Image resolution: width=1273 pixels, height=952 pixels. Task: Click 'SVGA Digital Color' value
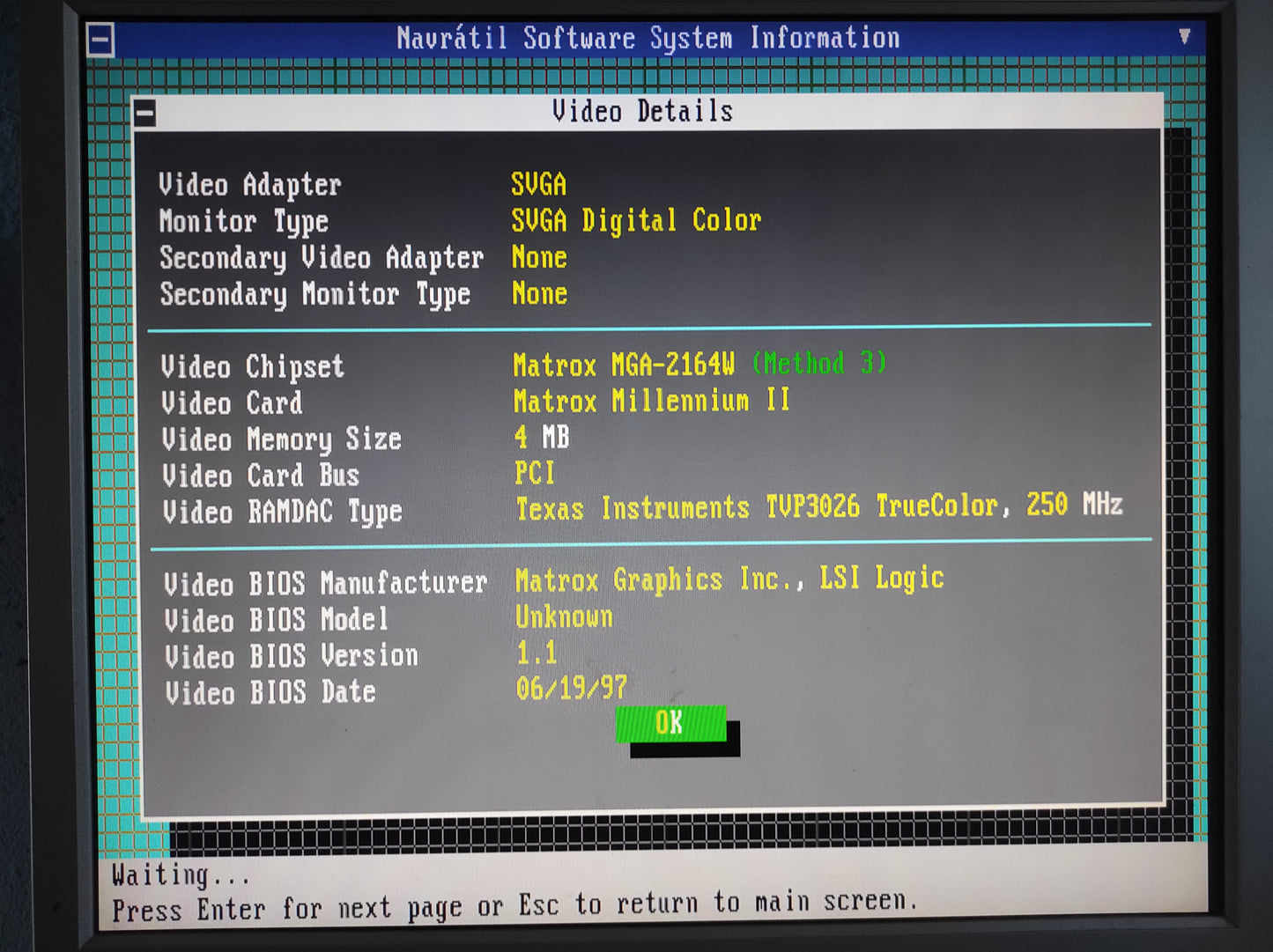click(636, 220)
